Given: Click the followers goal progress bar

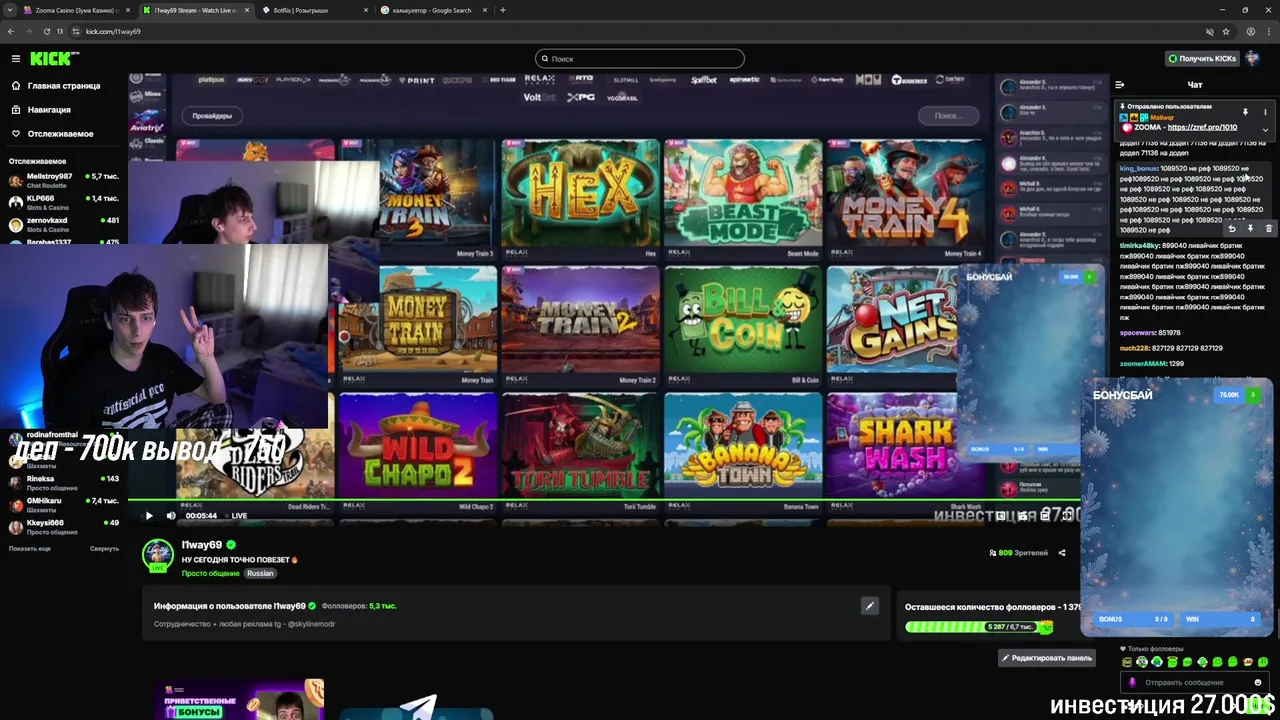Looking at the screenshot, I should click(x=979, y=627).
